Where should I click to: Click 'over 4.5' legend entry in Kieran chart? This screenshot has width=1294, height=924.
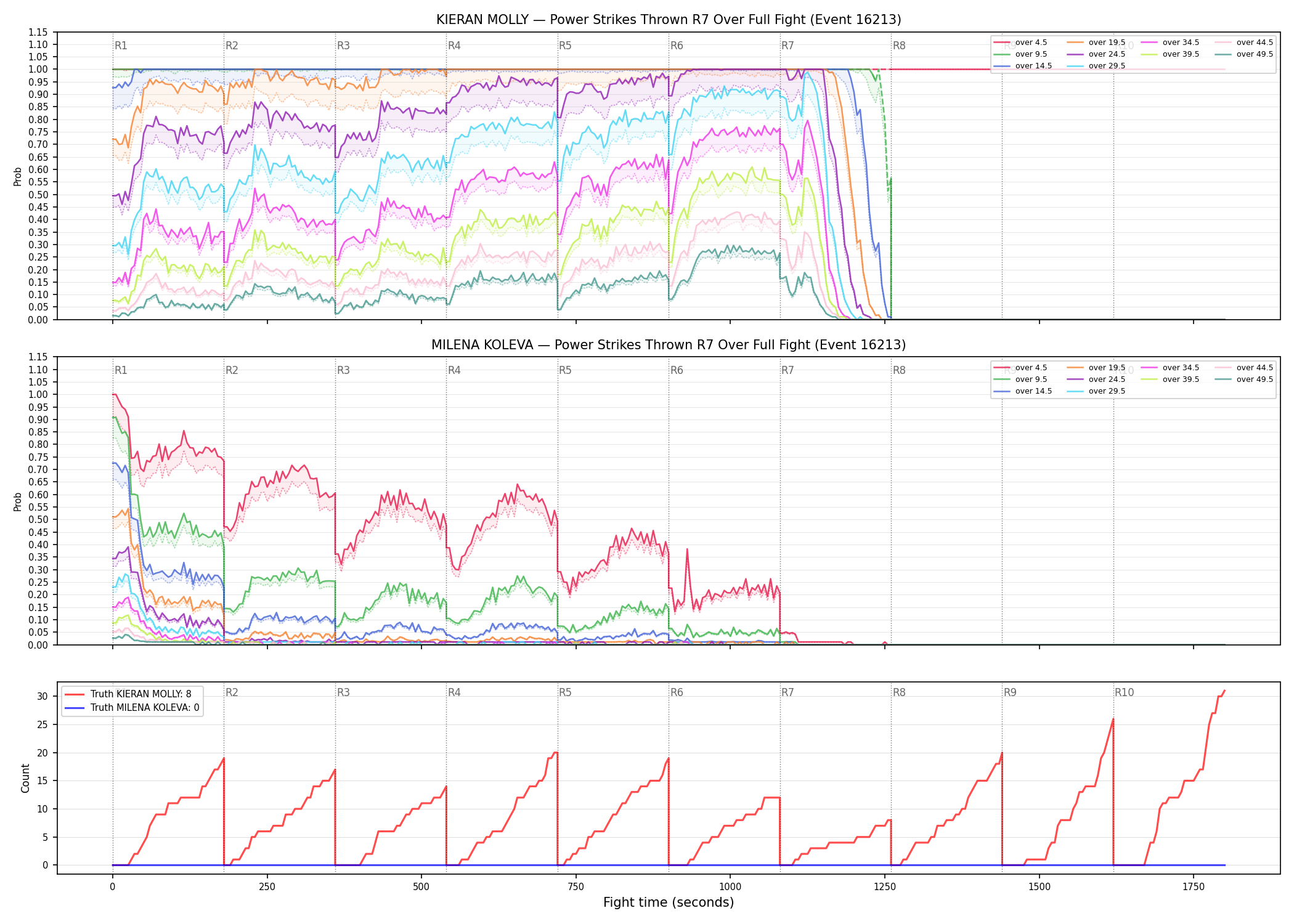1020,43
